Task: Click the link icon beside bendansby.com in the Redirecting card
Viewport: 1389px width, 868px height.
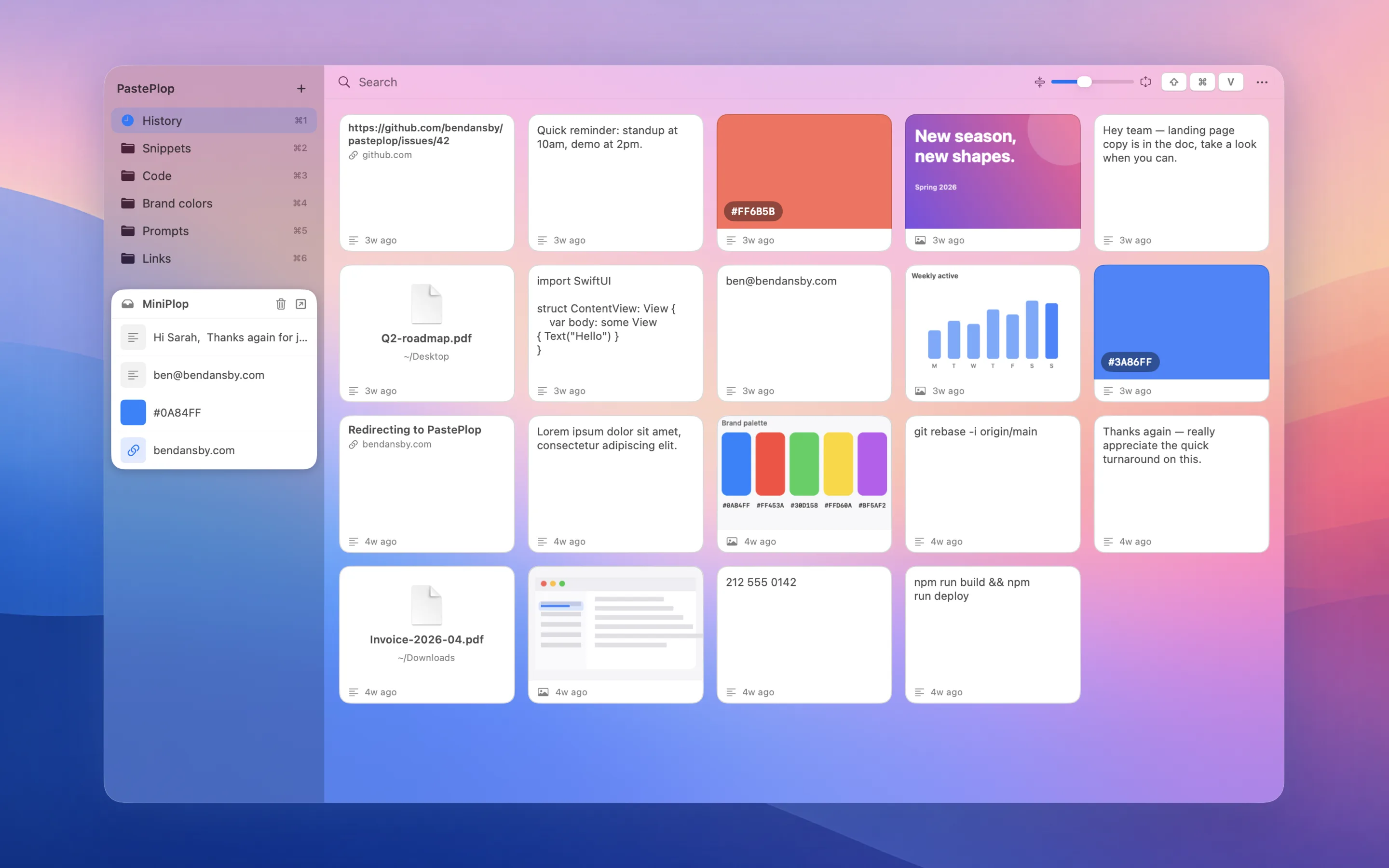Action: (x=354, y=444)
